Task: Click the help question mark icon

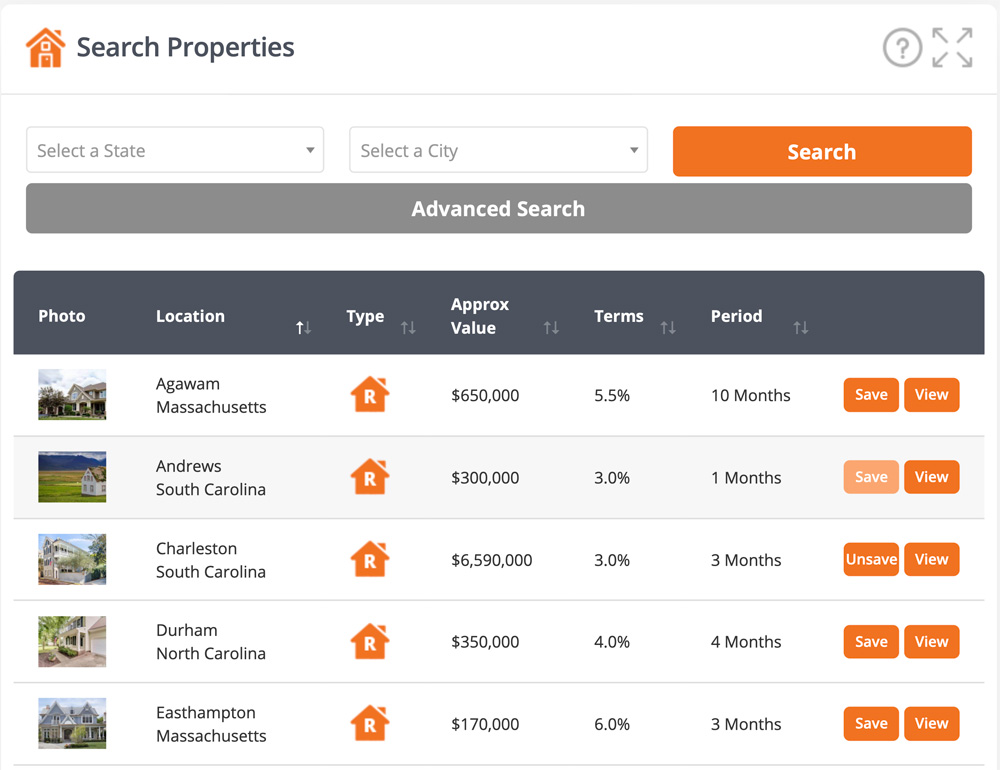Action: [x=901, y=48]
